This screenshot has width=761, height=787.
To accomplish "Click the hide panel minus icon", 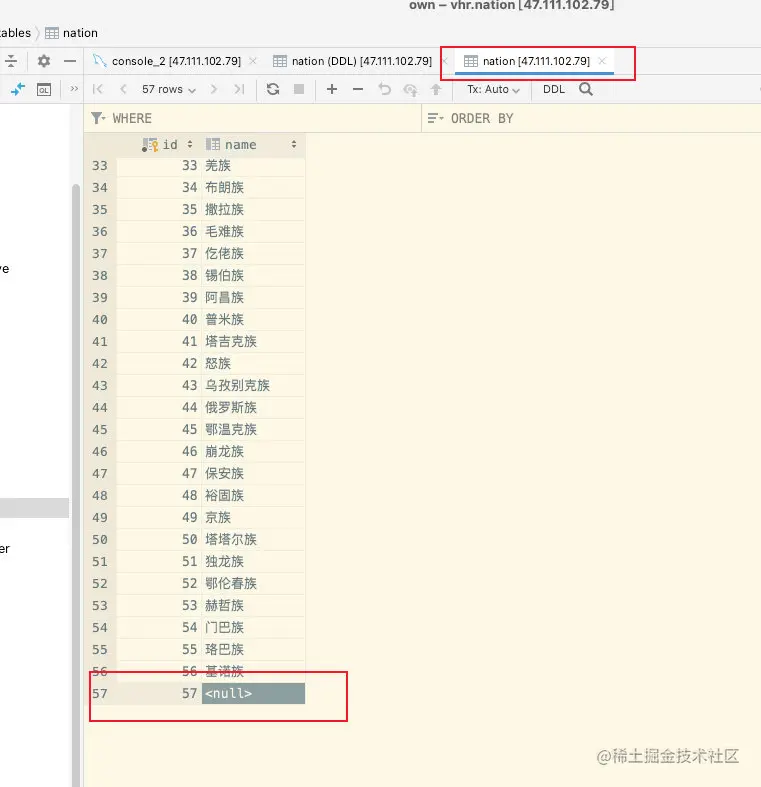I will pyautogui.click(x=70, y=61).
